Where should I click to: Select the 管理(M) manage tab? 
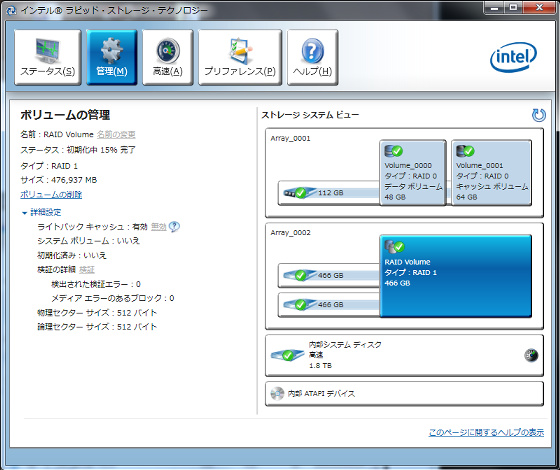click(x=112, y=57)
